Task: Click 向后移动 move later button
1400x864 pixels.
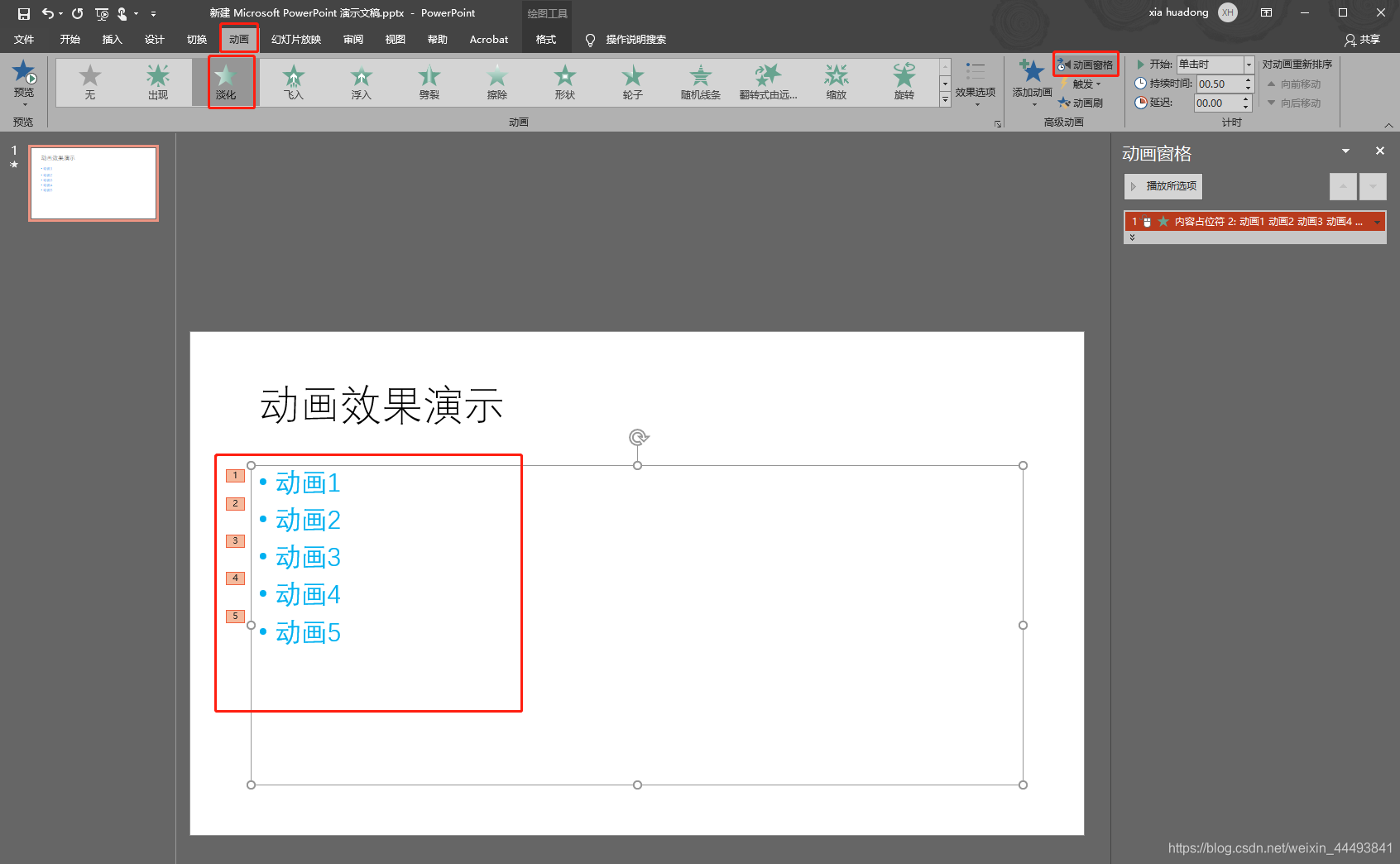Action: click(x=1294, y=103)
